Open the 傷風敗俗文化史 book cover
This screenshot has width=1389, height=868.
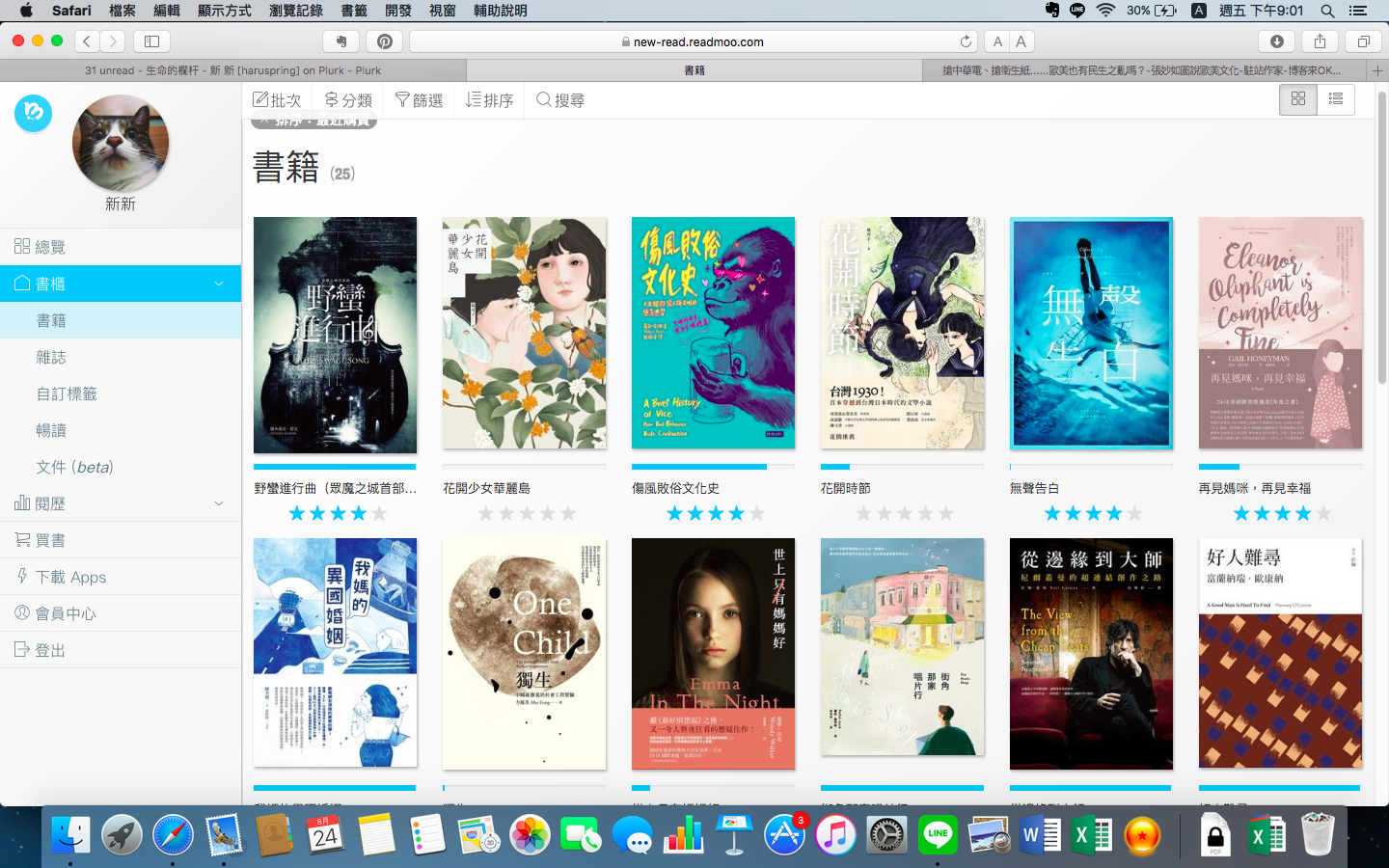tap(713, 333)
